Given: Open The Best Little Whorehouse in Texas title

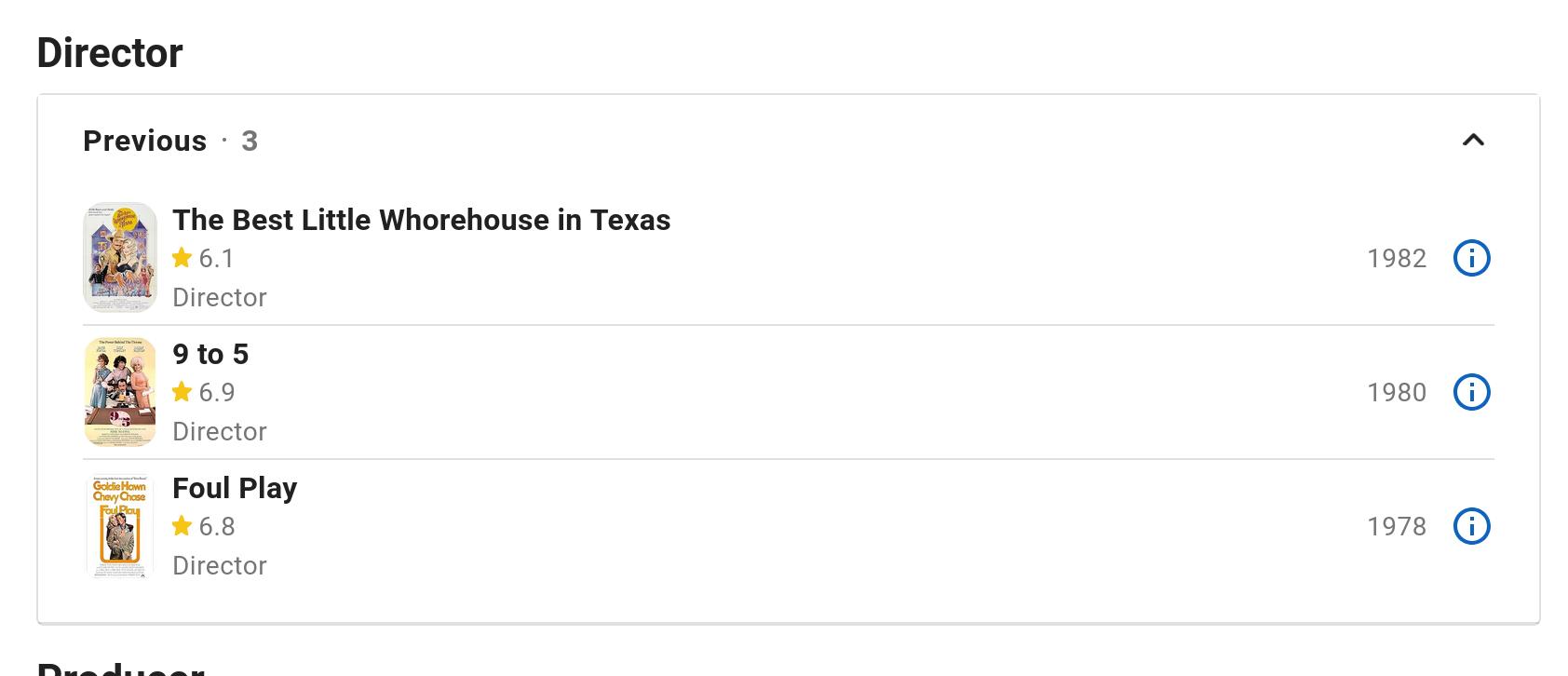Looking at the screenshot, I should coord(421,220).
